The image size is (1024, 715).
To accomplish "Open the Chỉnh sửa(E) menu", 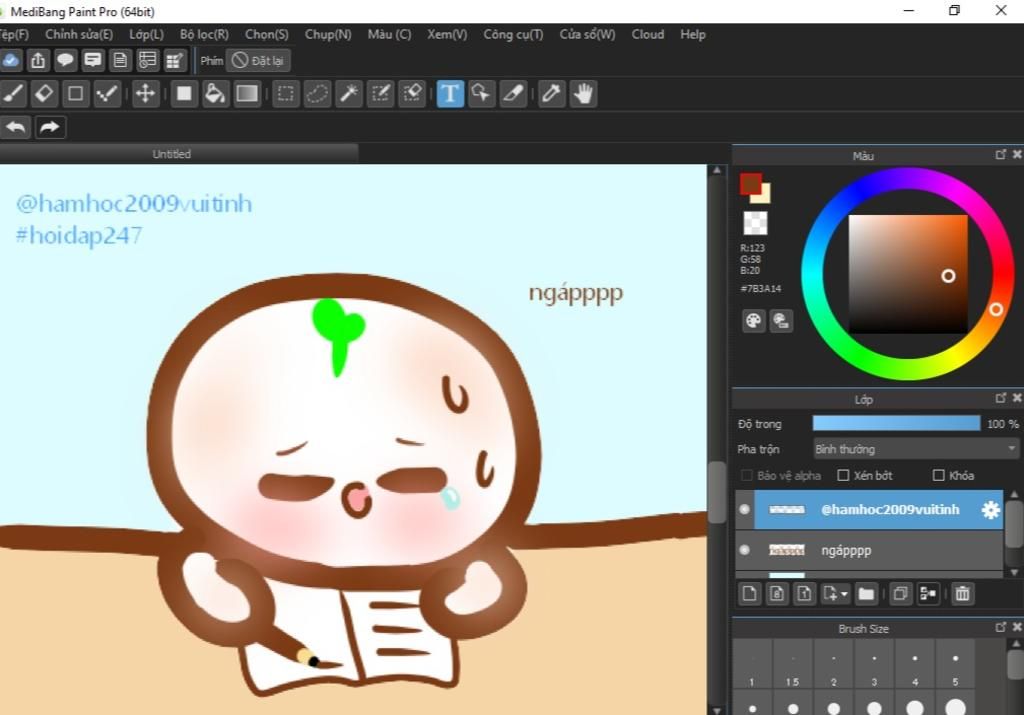I will (x=79, y=35).
